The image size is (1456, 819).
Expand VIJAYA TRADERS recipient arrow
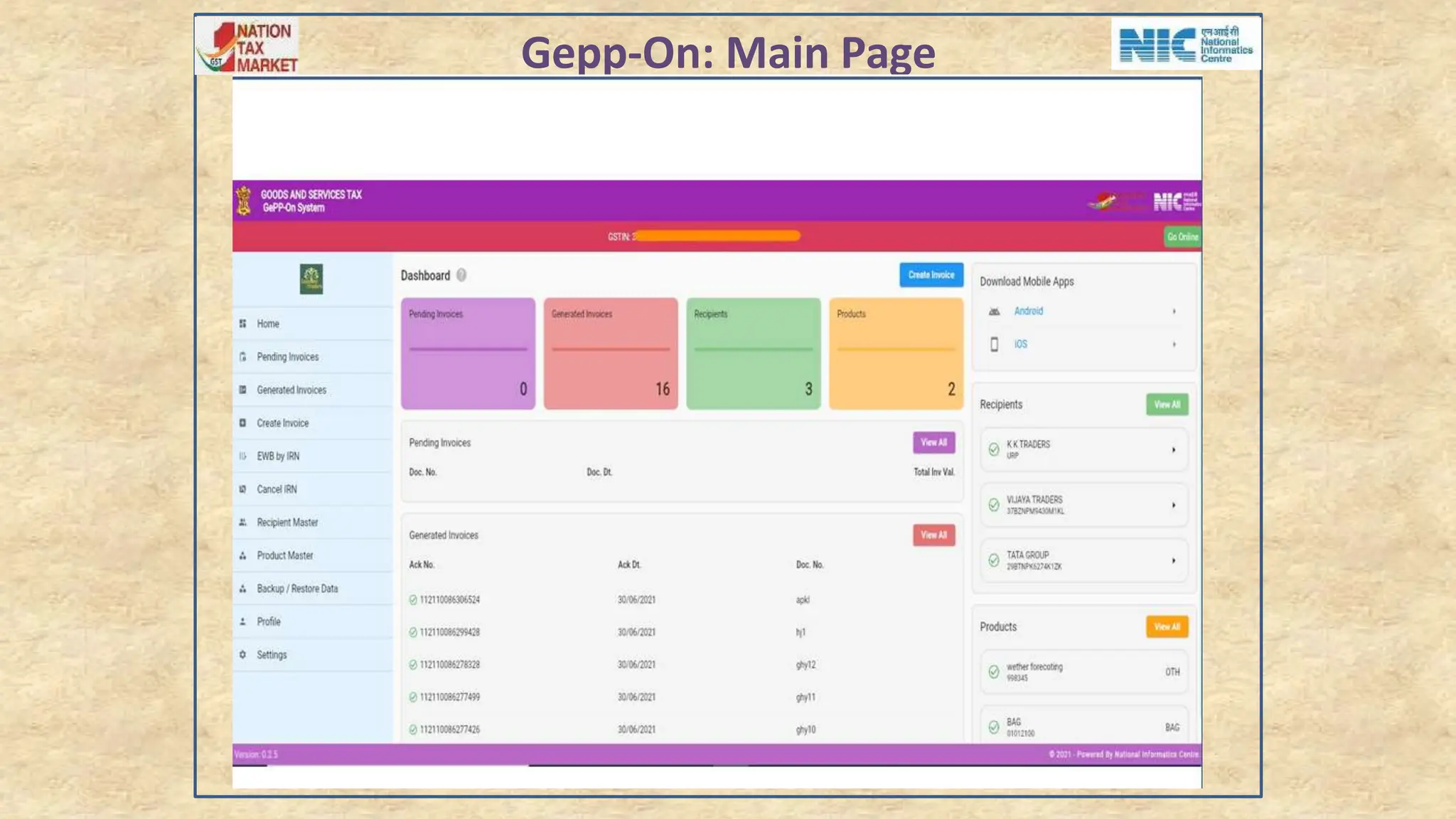point(1174,505)
